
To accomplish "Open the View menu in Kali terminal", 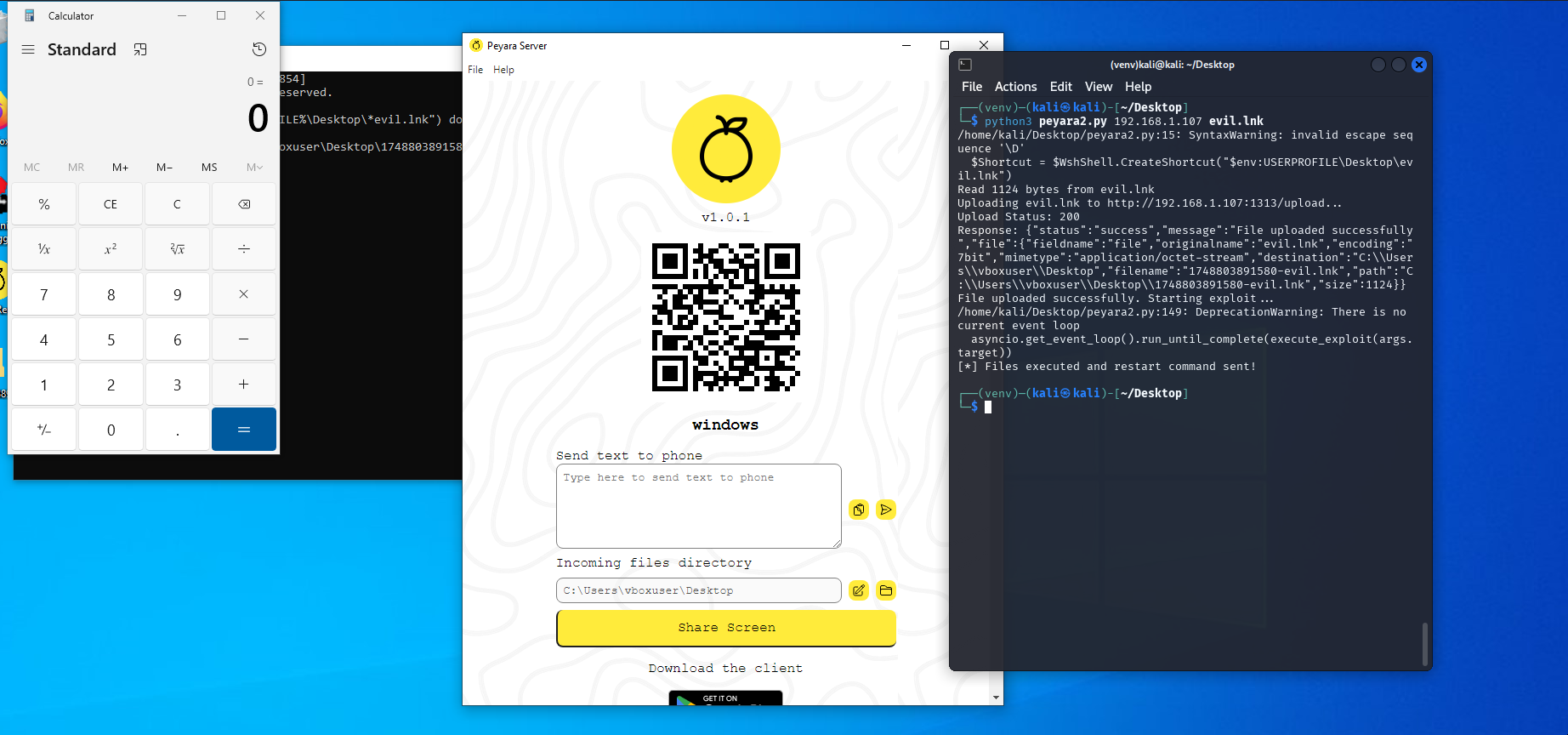I will (1099, 87).
